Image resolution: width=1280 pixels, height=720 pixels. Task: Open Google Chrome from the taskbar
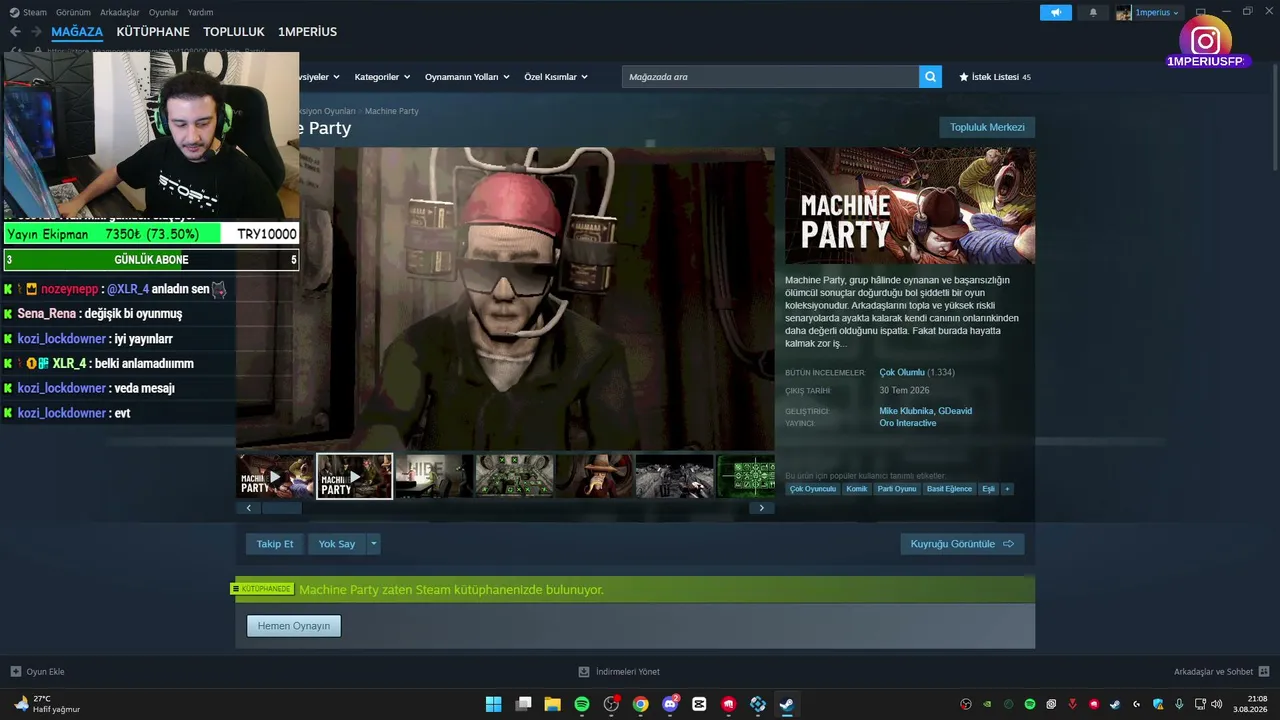(x=640, y=704)
